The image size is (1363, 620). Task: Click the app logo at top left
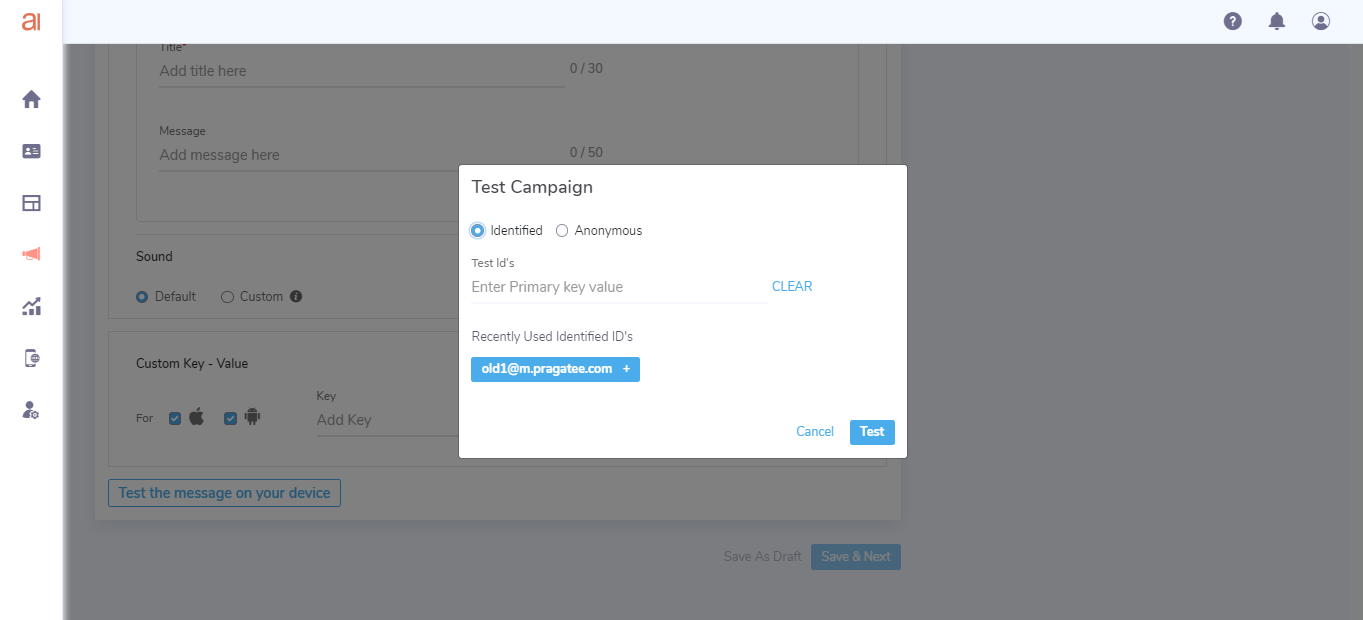coord(31,21)
